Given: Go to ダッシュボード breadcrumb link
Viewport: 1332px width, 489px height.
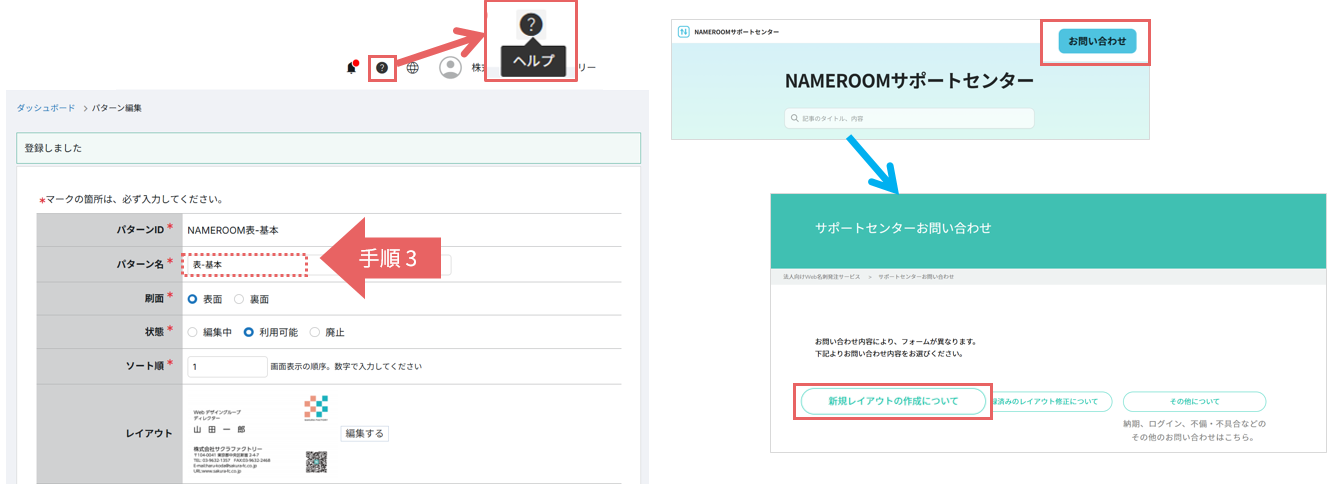Looking at the screenshot, I should pyautogui.click(x=46, y=107).
